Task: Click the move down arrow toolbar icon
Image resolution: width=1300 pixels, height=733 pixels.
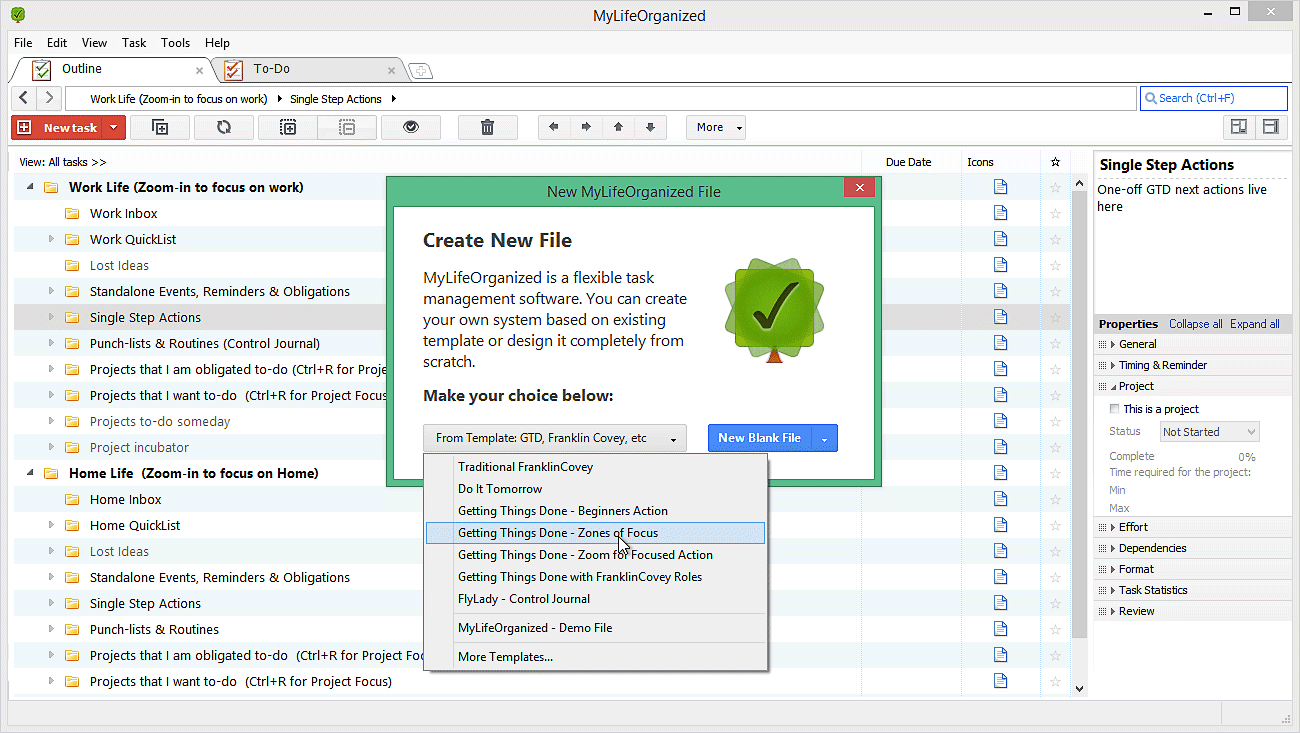Action: point(650,127)
